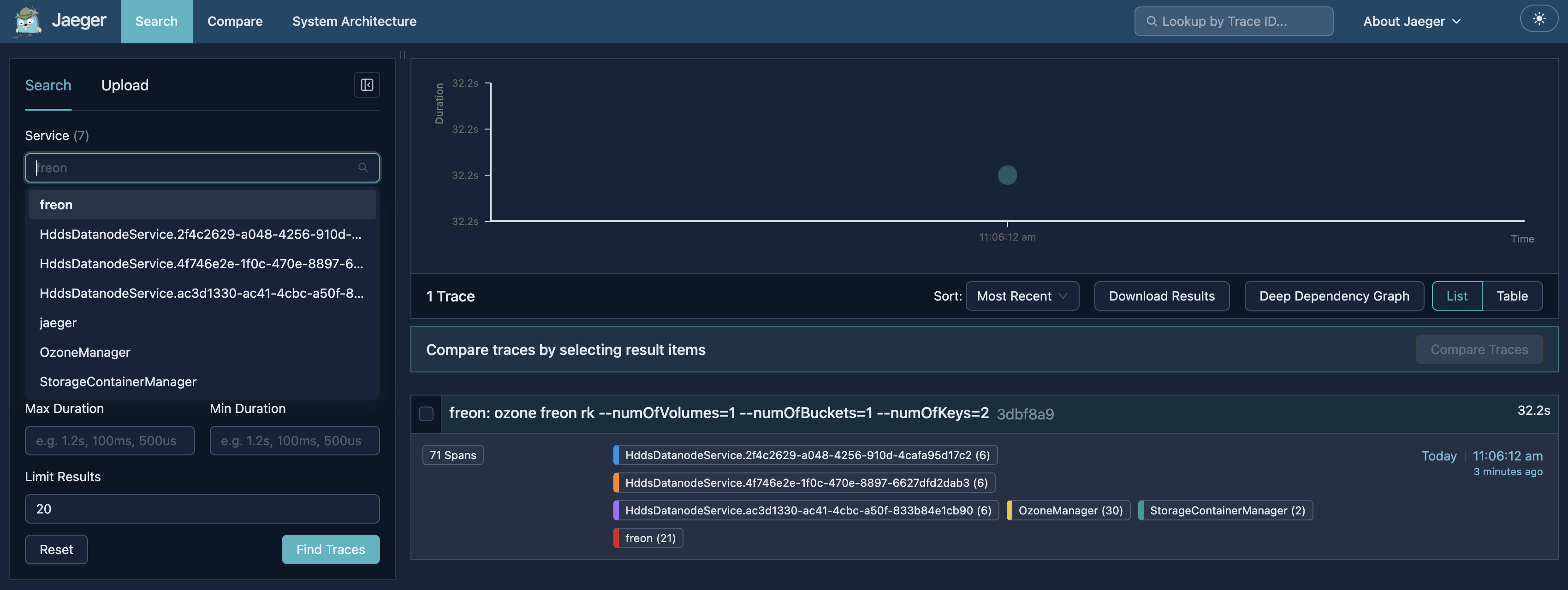Click the 1 Trace results heading

(x=450, y=296)
